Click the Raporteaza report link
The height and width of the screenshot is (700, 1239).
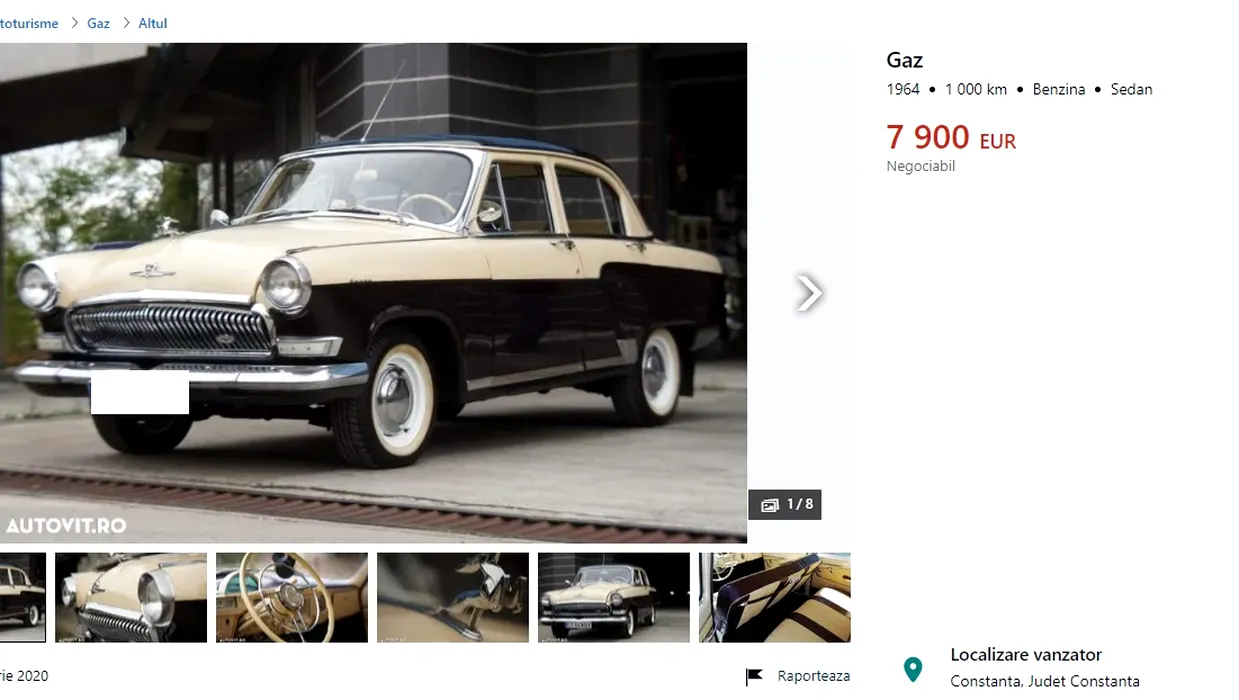tap(814, 676)
